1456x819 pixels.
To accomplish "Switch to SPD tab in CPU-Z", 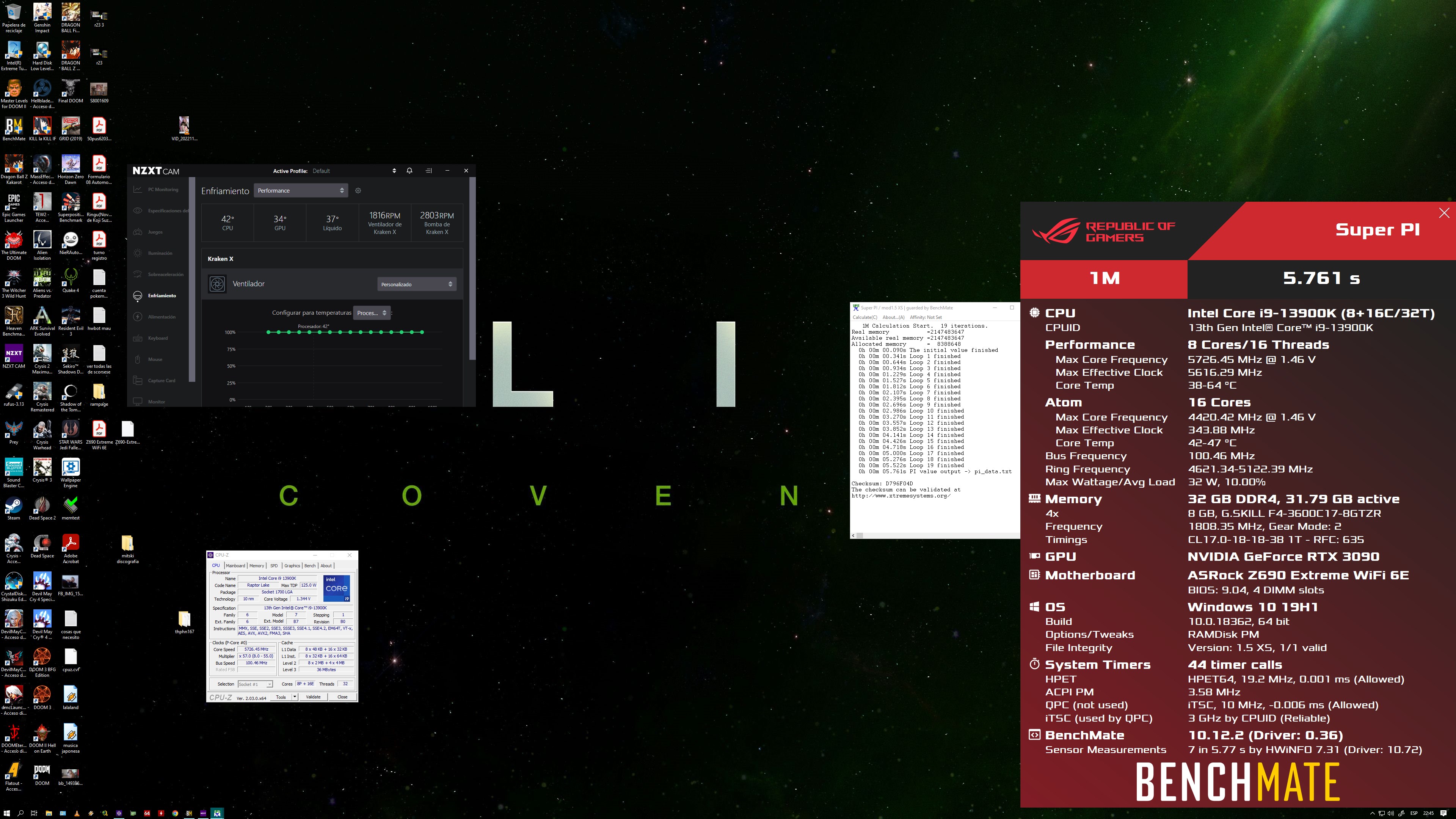I will (x=274, y=565).
